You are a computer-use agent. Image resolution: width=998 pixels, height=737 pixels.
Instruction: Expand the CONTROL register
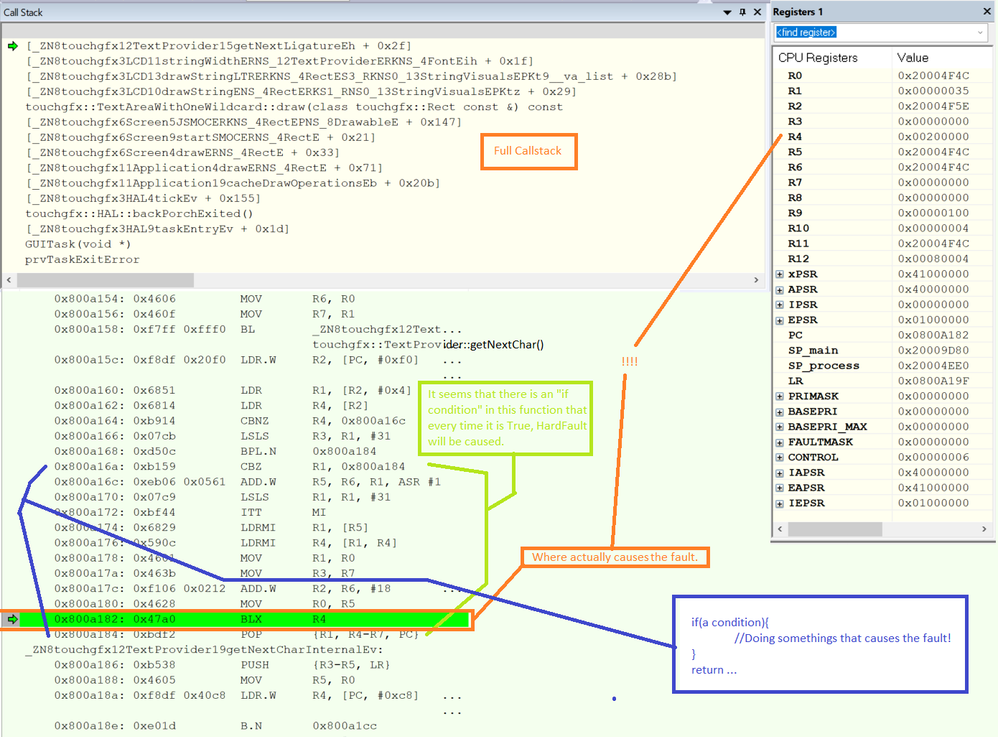point(780,458)
